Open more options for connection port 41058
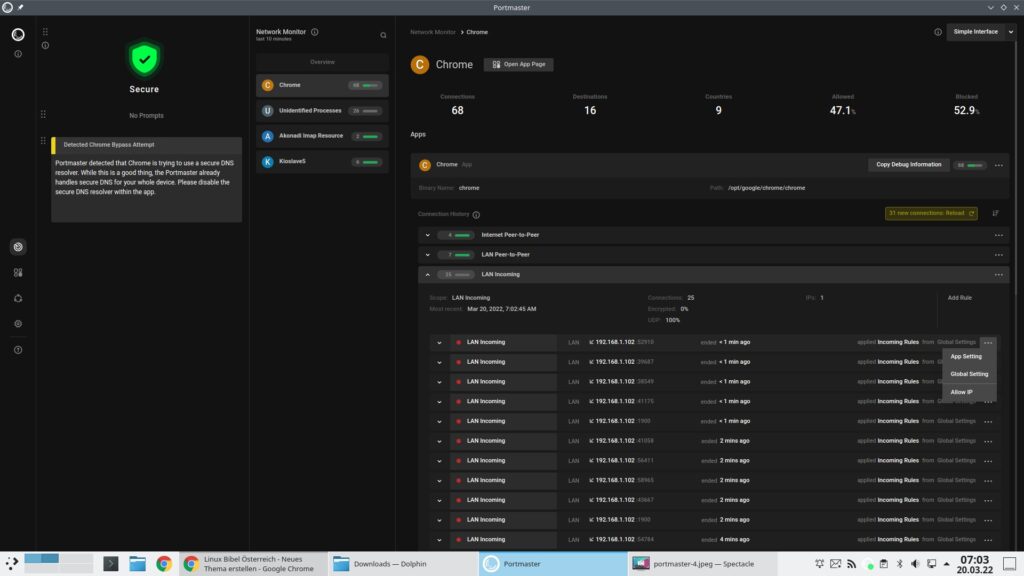Image resolution: width=1024 pixels, height=576 pixels. click(x=988, y=441)
